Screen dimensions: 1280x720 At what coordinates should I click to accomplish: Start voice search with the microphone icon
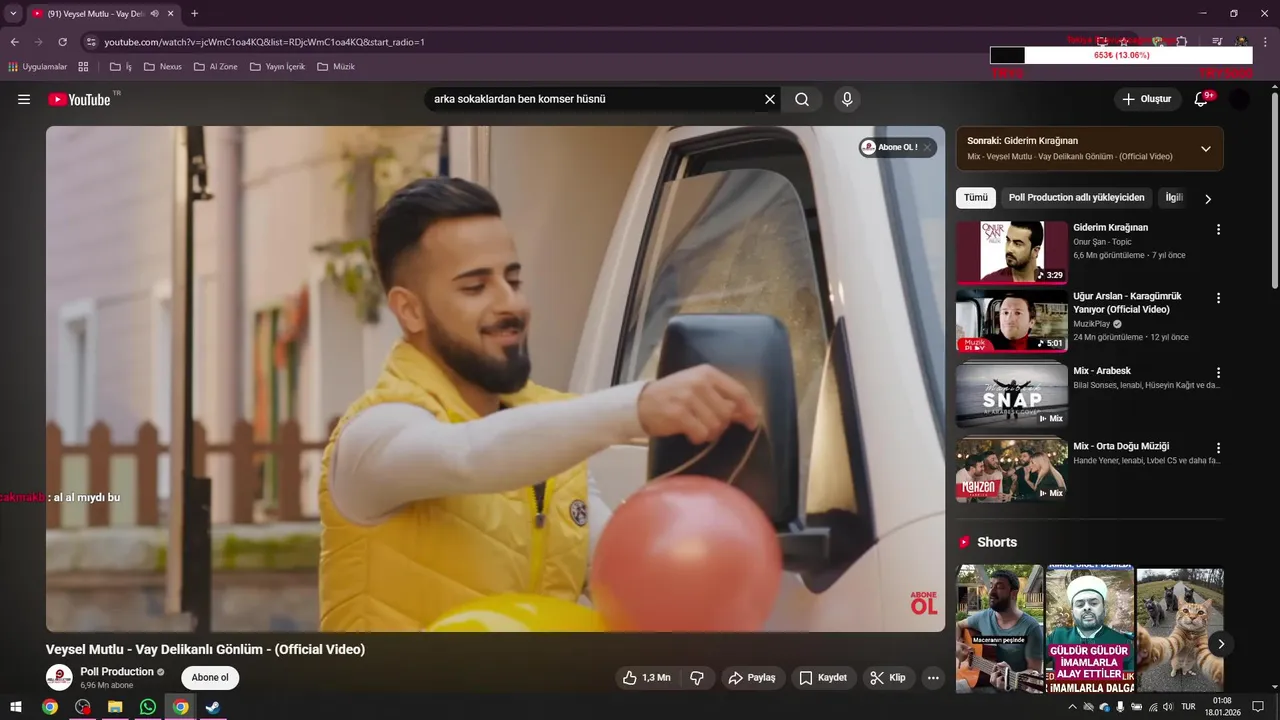[847, 99]
